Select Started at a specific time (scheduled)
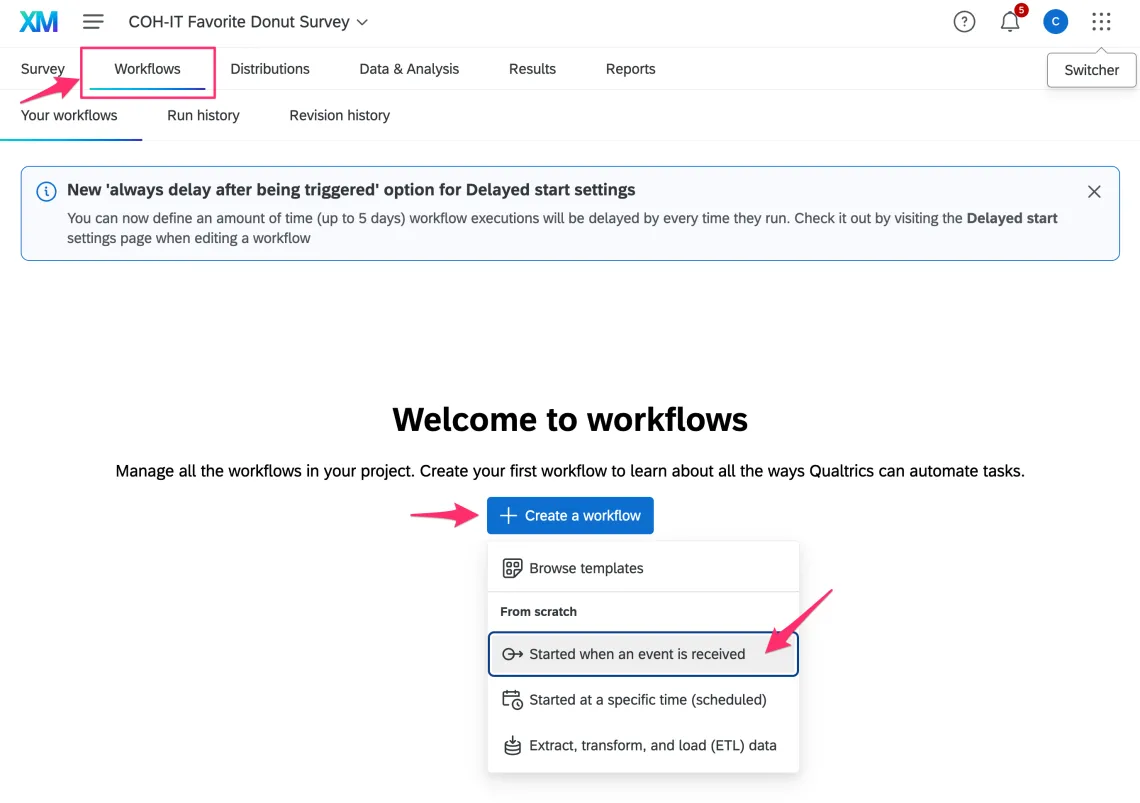Viewport: 1140px width, 803px height. coord(643,700)
